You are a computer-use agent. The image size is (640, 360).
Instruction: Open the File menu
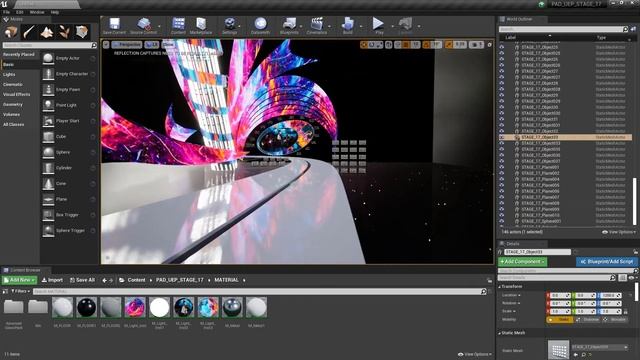(7, 12)
